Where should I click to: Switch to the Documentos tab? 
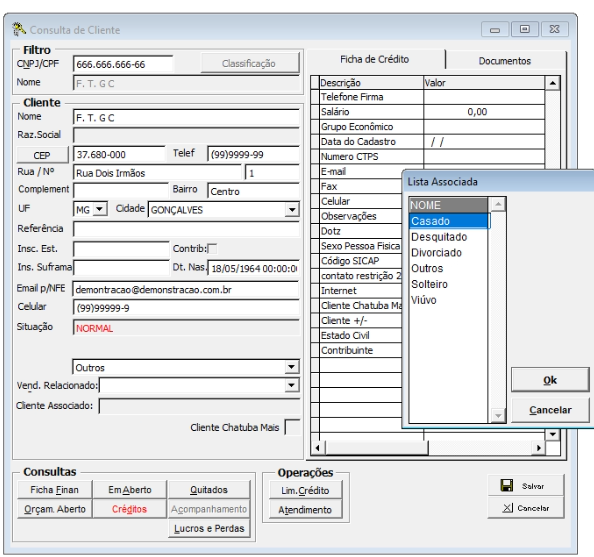[x=505, y=61]
